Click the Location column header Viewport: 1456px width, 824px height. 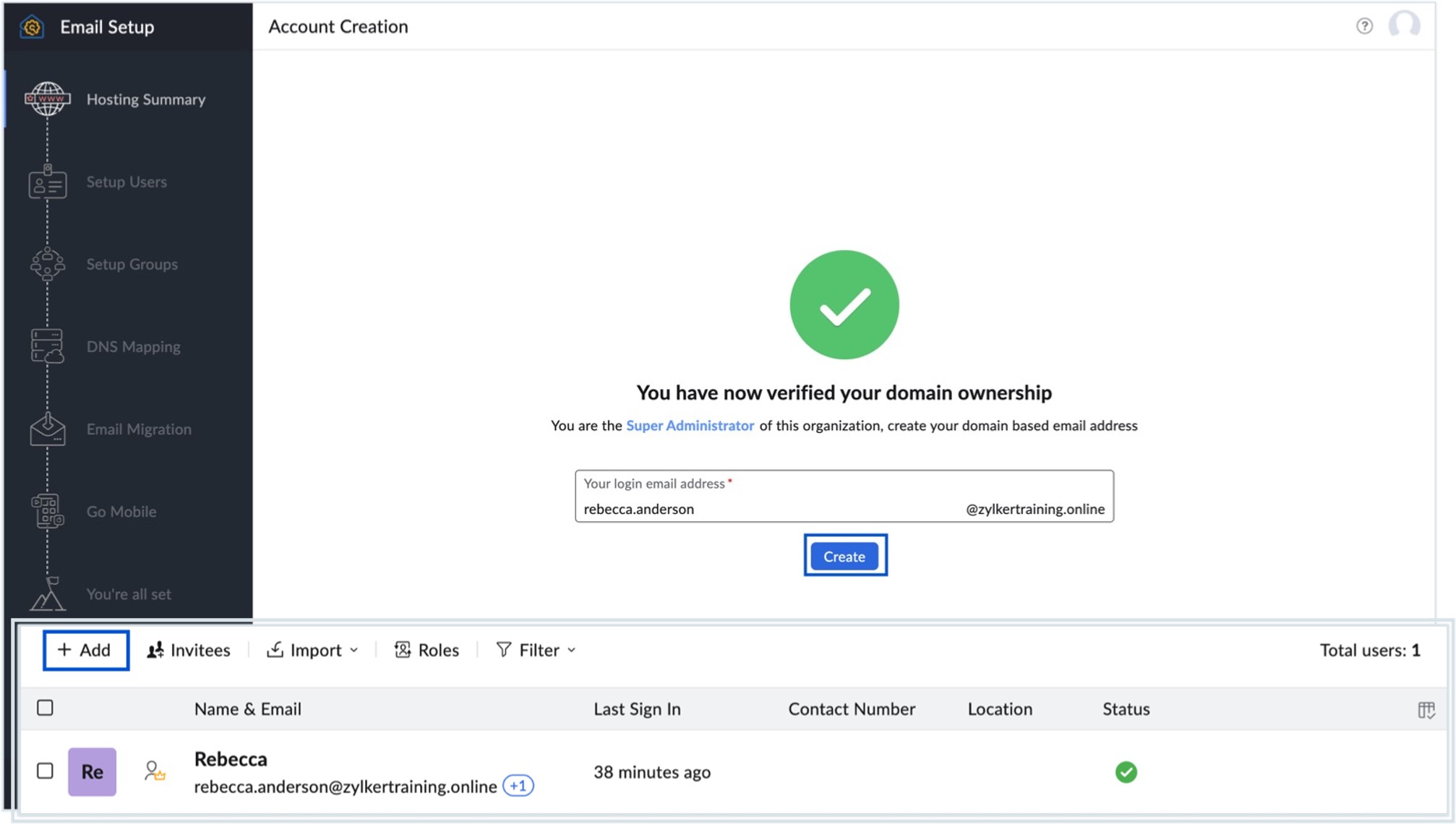(1000, 709)
